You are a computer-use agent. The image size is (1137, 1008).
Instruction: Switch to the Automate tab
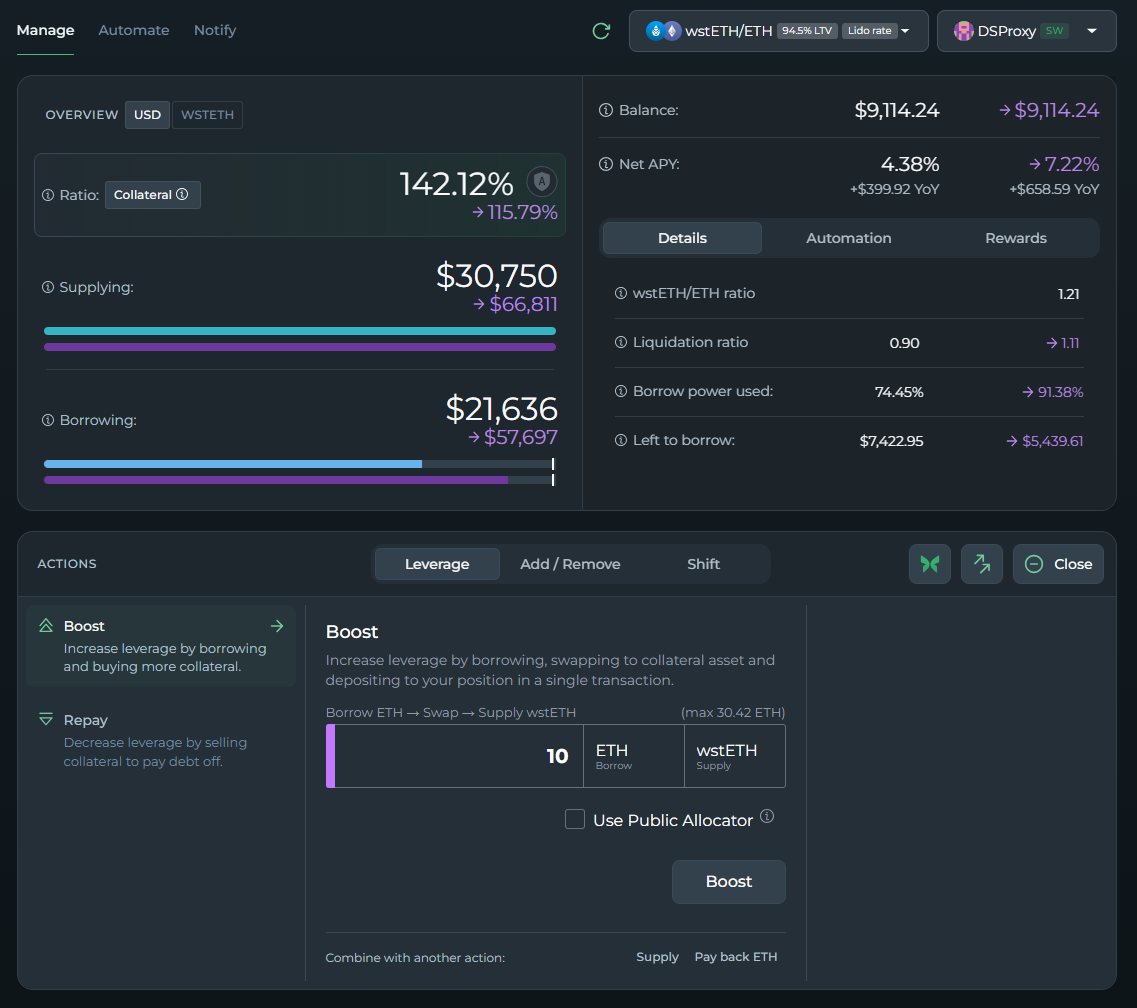pos(134,30)
